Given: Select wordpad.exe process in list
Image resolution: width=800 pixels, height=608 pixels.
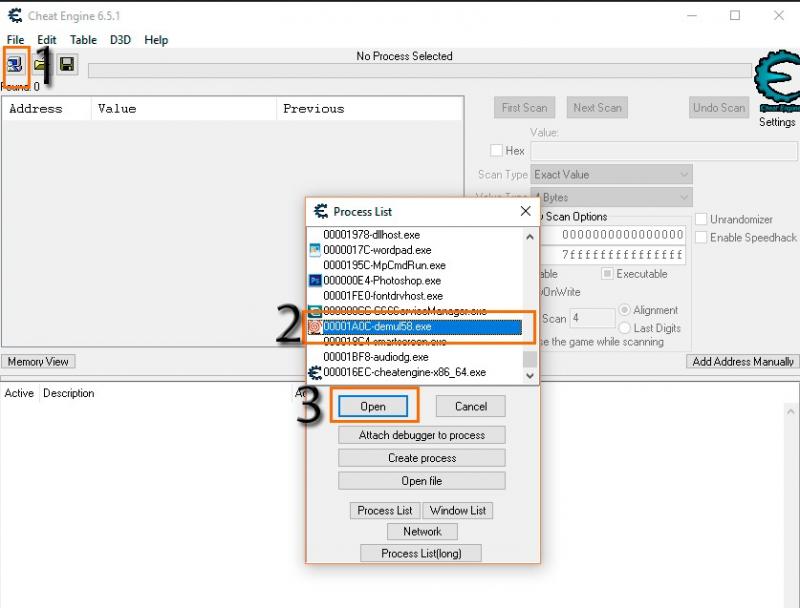Looking at the screenshot, I should [x=377, y=250].
